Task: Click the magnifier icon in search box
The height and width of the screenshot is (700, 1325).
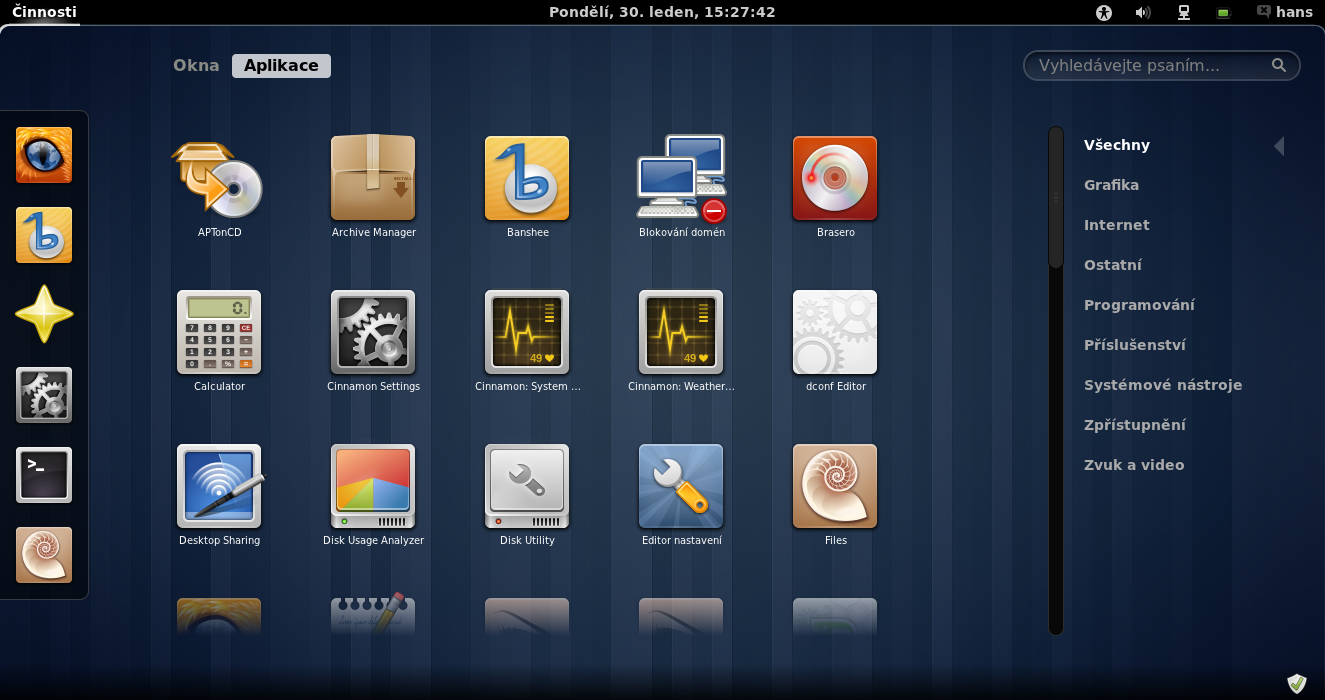Action: [1278, 65]
